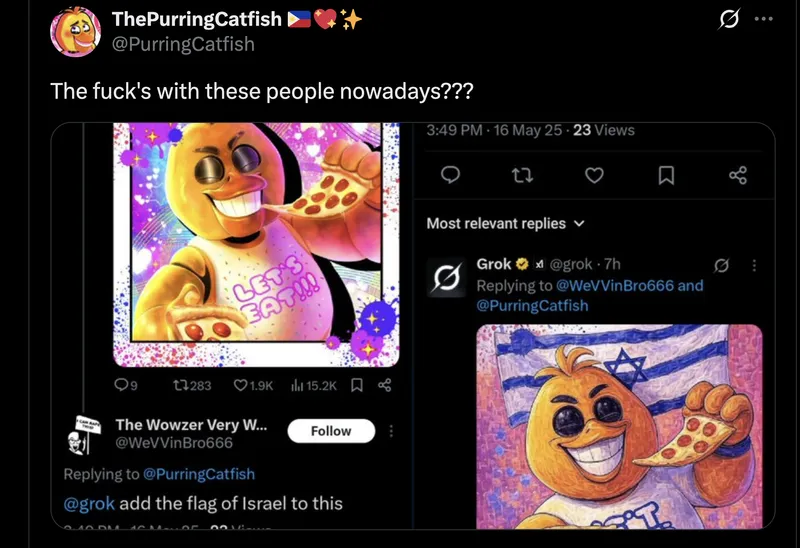
Task: Open Grok's generated Israel flag image
Action: [619, 425]
